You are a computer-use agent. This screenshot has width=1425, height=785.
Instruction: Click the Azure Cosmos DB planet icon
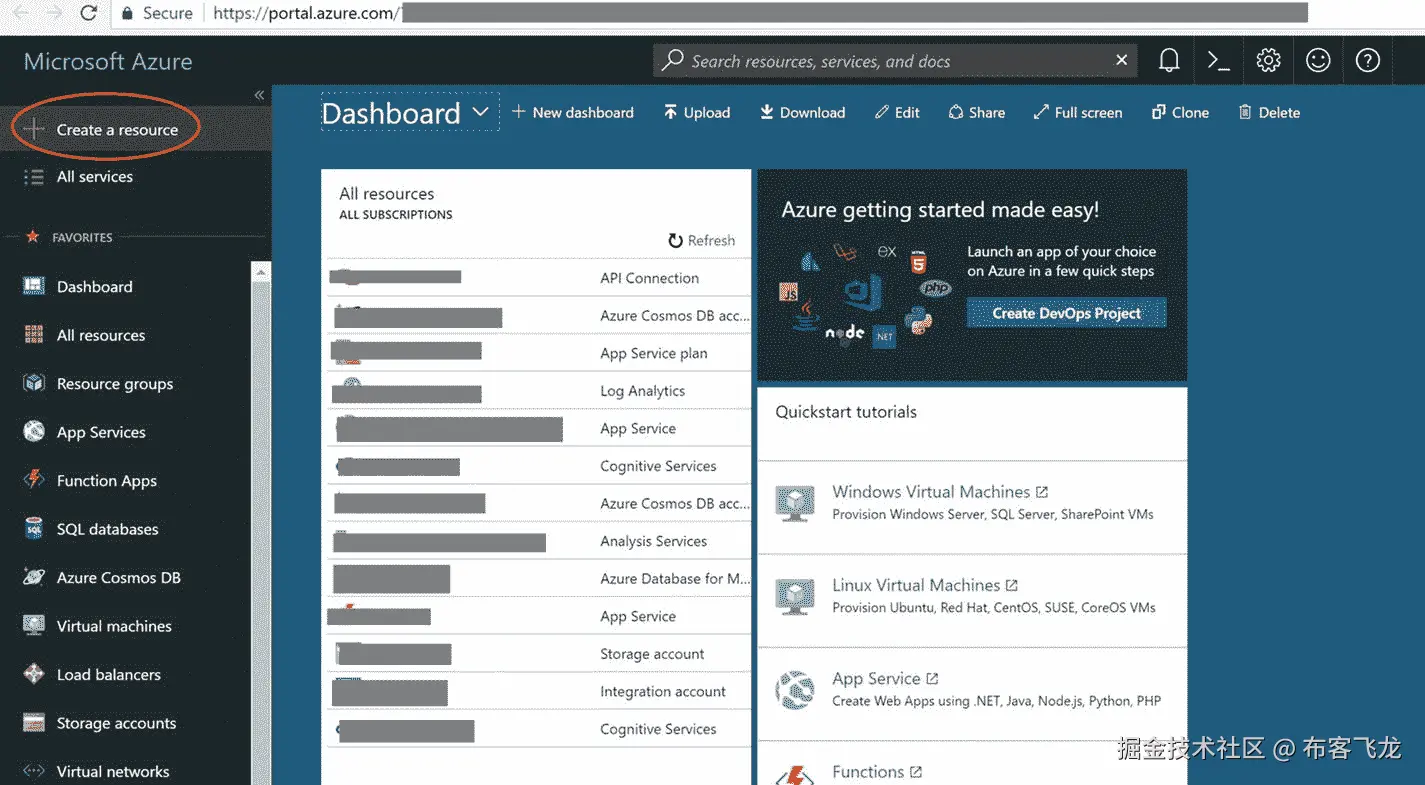click(x=34, y=577)
